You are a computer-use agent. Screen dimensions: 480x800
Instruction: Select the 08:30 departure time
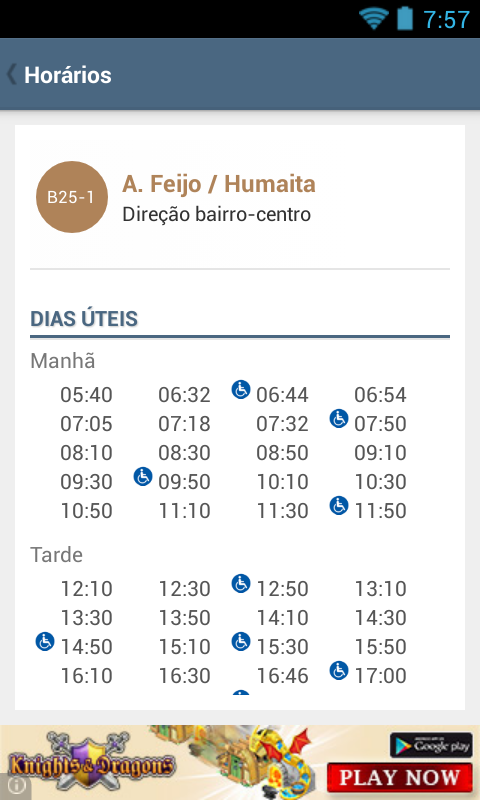click(x=184, y=453)
